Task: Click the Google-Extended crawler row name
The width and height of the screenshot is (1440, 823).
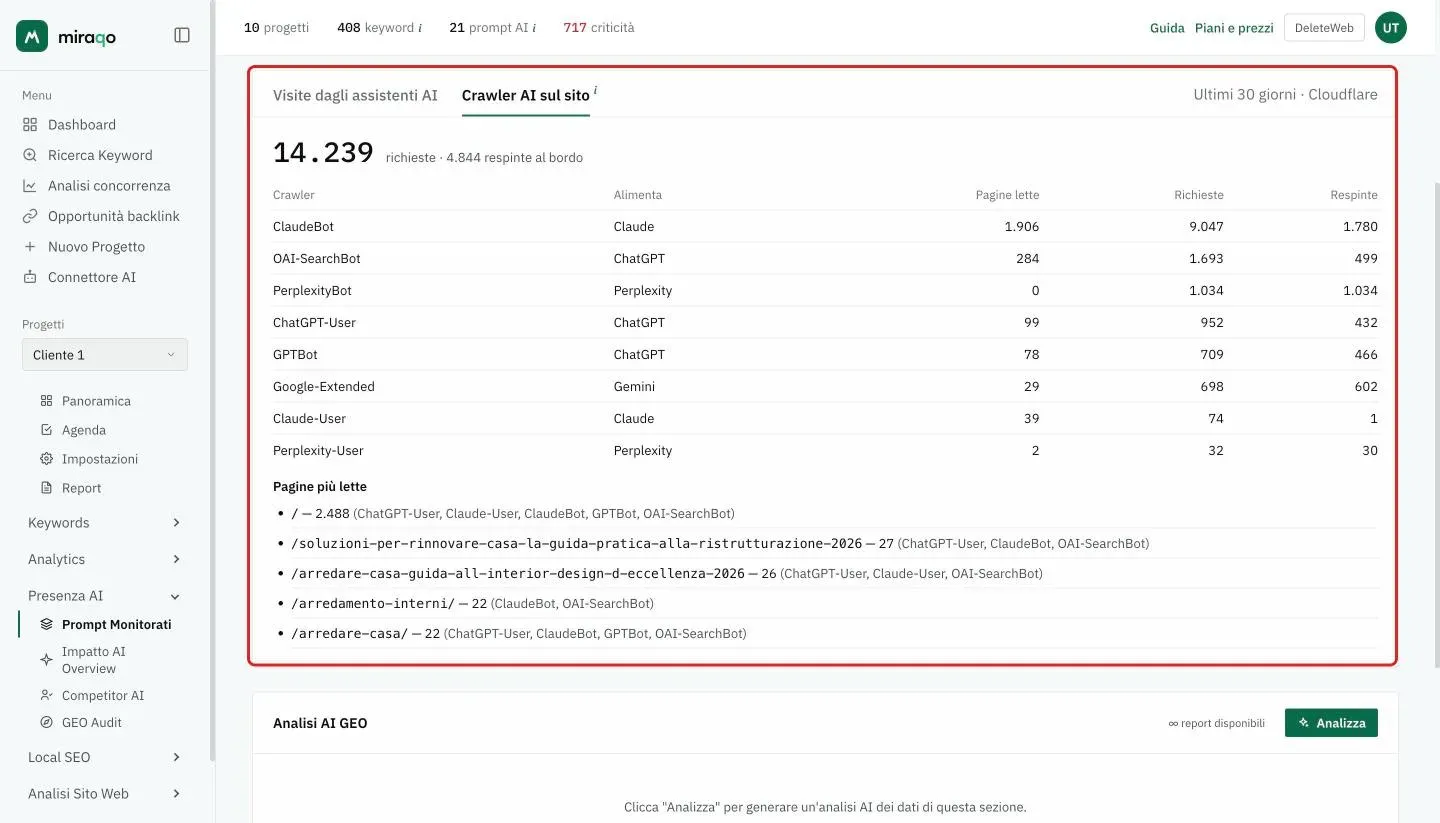Action: pyautogui.click(x=324, y=387)
